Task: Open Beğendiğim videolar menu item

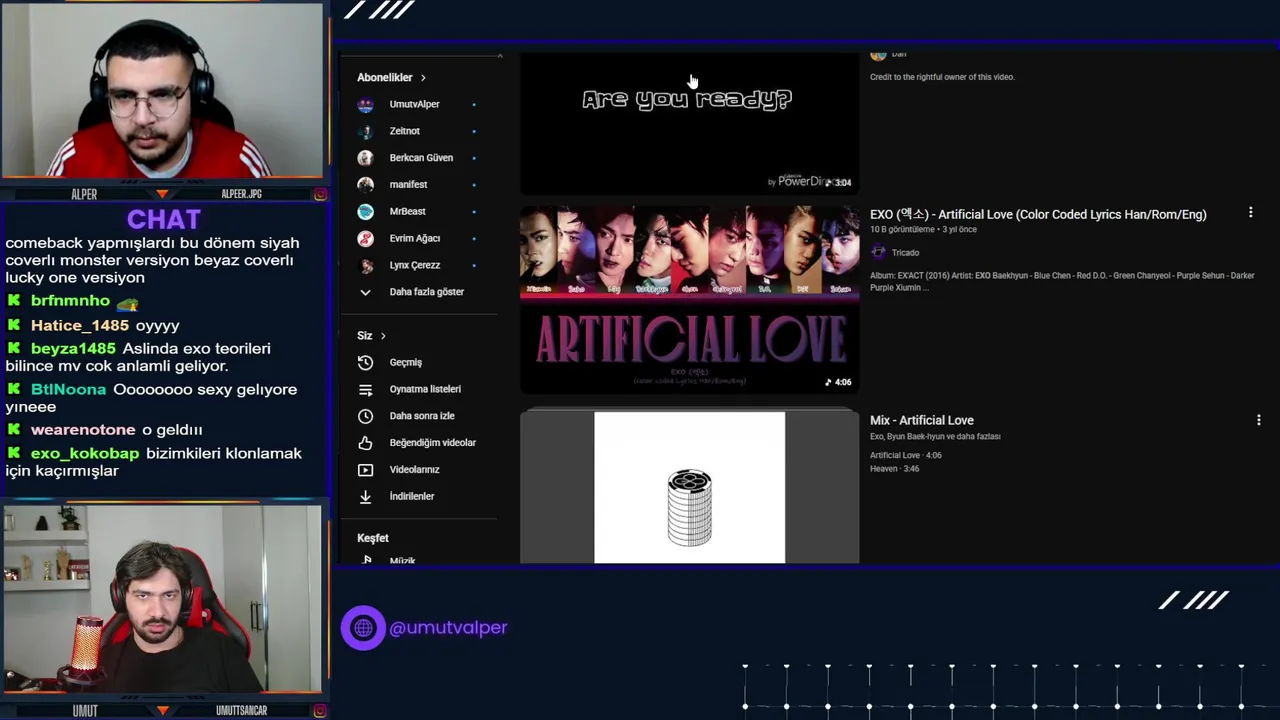Action: click(433, 442)
